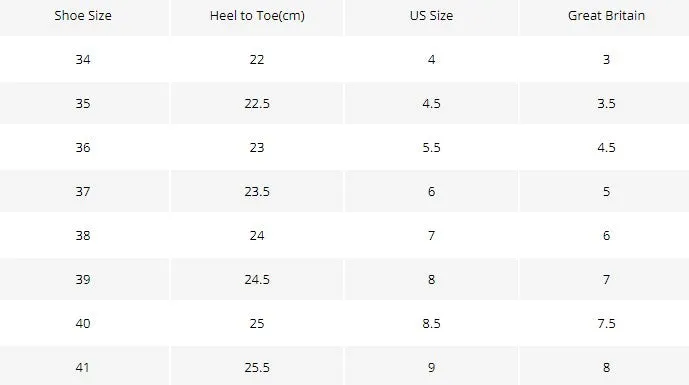Click the US Size column header
This screenshot has width=689, height=385.
click(x=431, y=16)
